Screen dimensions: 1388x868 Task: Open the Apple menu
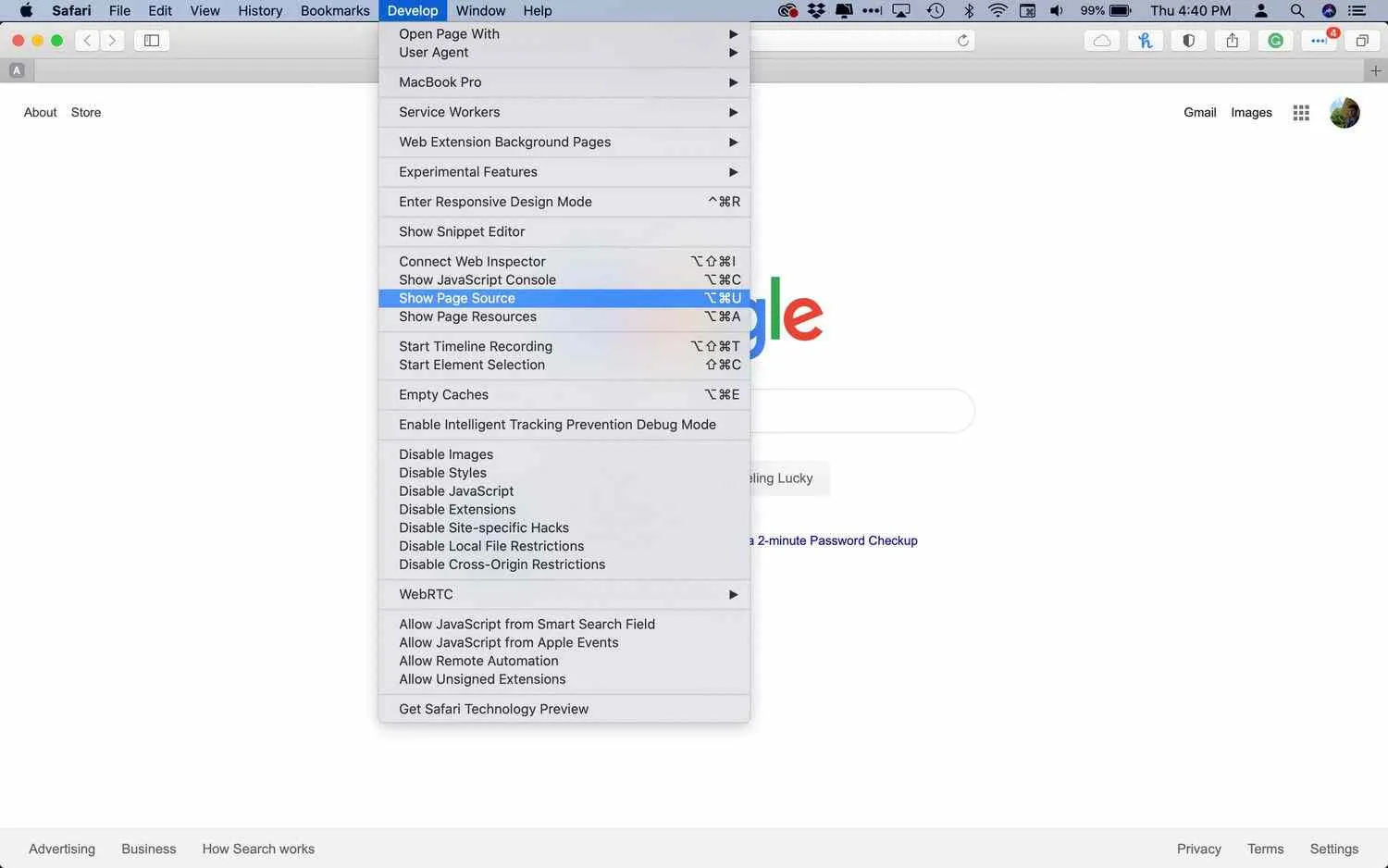[x=26, y=11]
